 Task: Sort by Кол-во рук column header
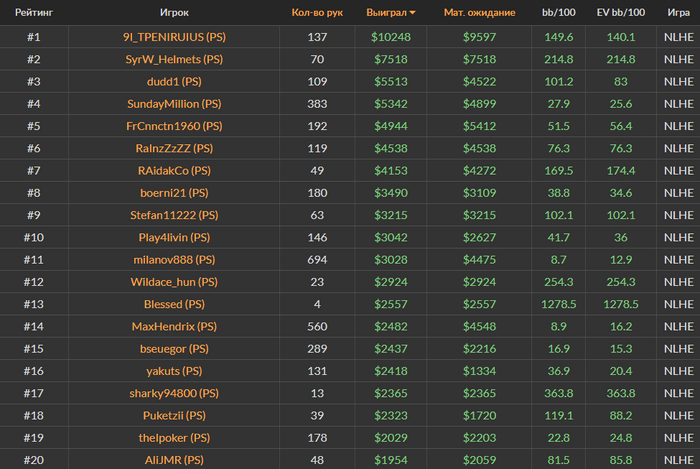pyautogui.click(x=317, y=12)
